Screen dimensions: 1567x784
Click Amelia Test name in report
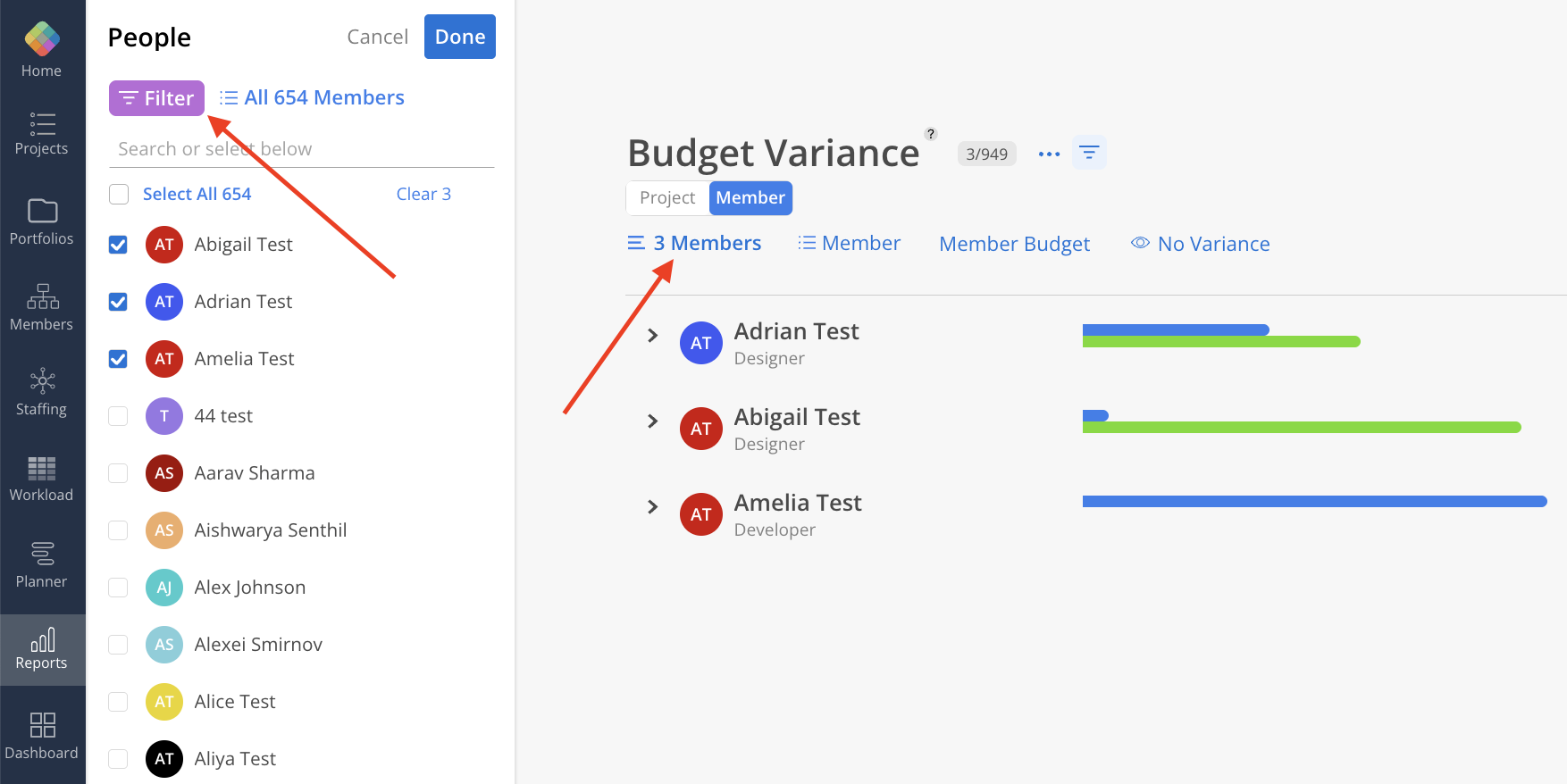pos(798,503)
